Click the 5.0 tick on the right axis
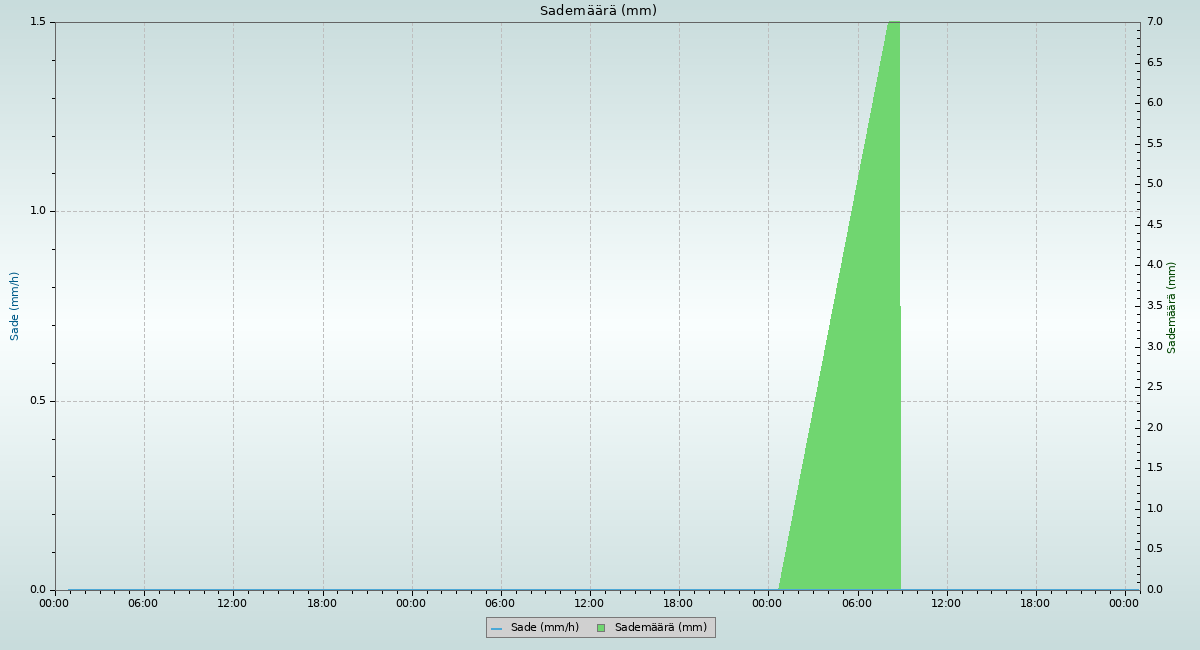Viewport: 1200px width, 650px height. click(1153, 184)
